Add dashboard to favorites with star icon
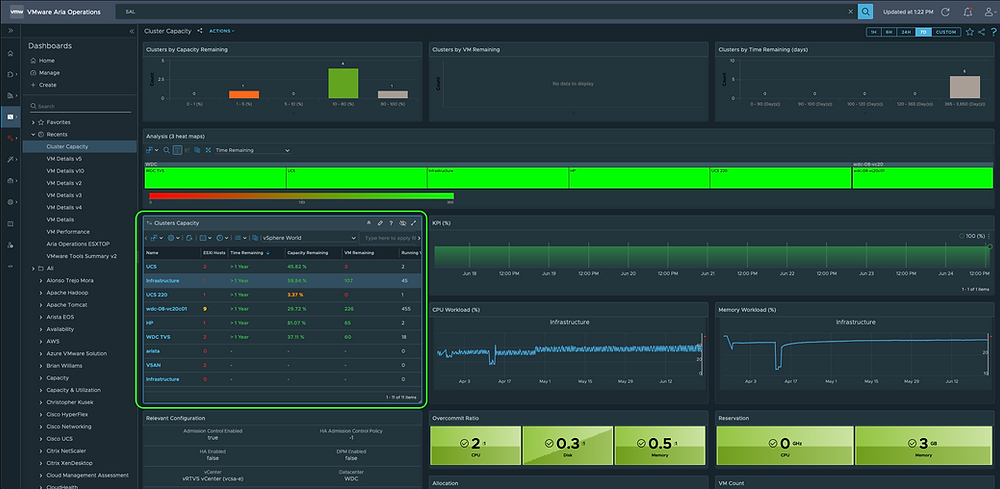 coord(970,31)
